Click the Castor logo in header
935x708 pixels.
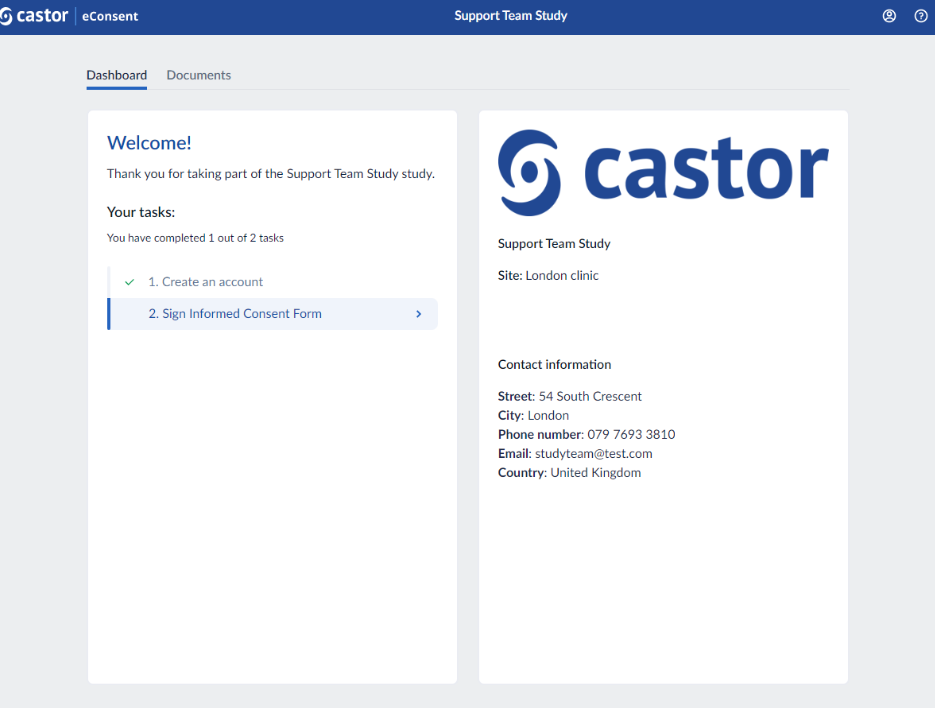34,16
